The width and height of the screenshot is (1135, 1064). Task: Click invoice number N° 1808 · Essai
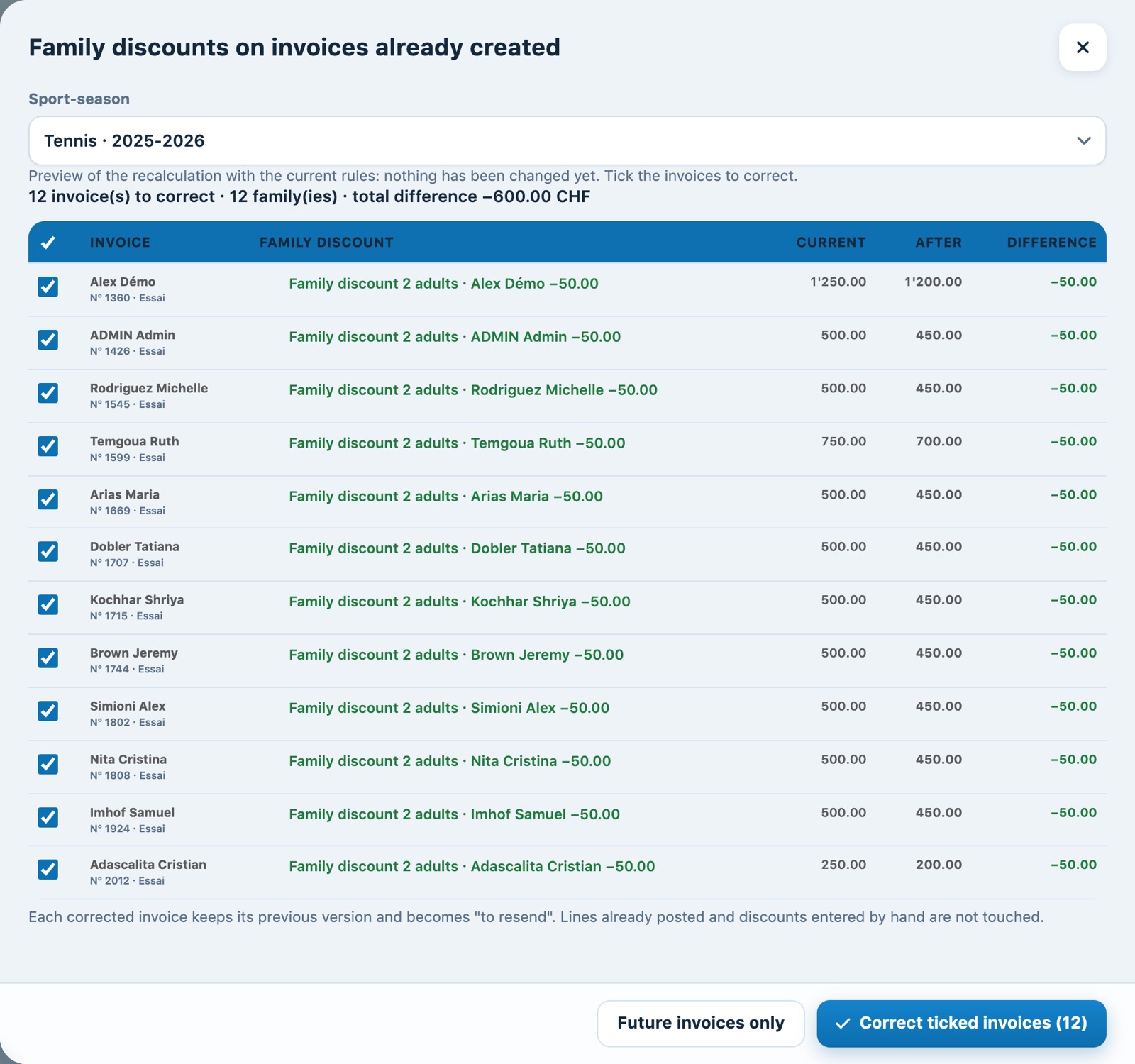pyautogui.click(x=128, y=775)
